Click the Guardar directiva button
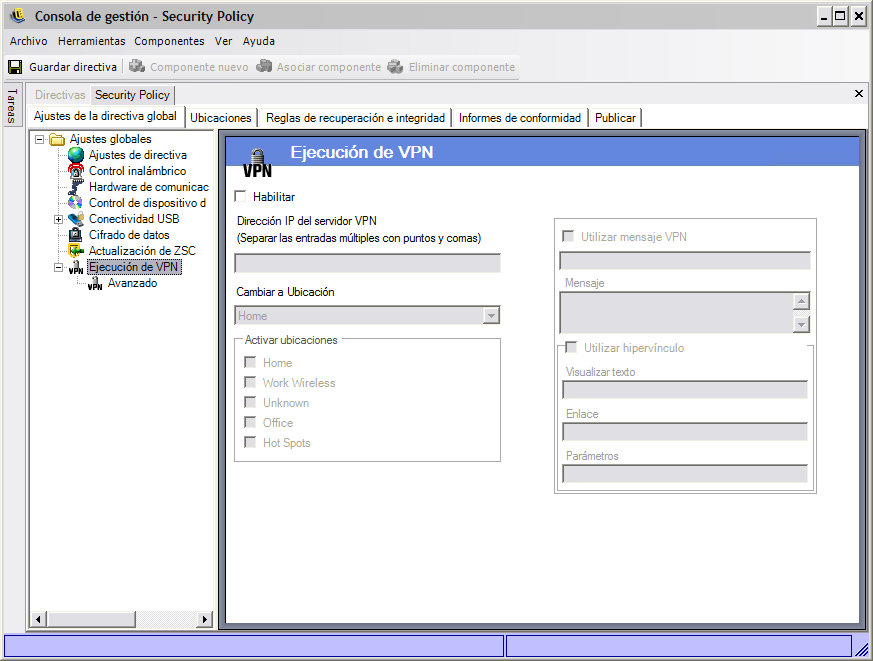Image resolution: width=873 pixels, height=661 pixels. coord(62,67)
